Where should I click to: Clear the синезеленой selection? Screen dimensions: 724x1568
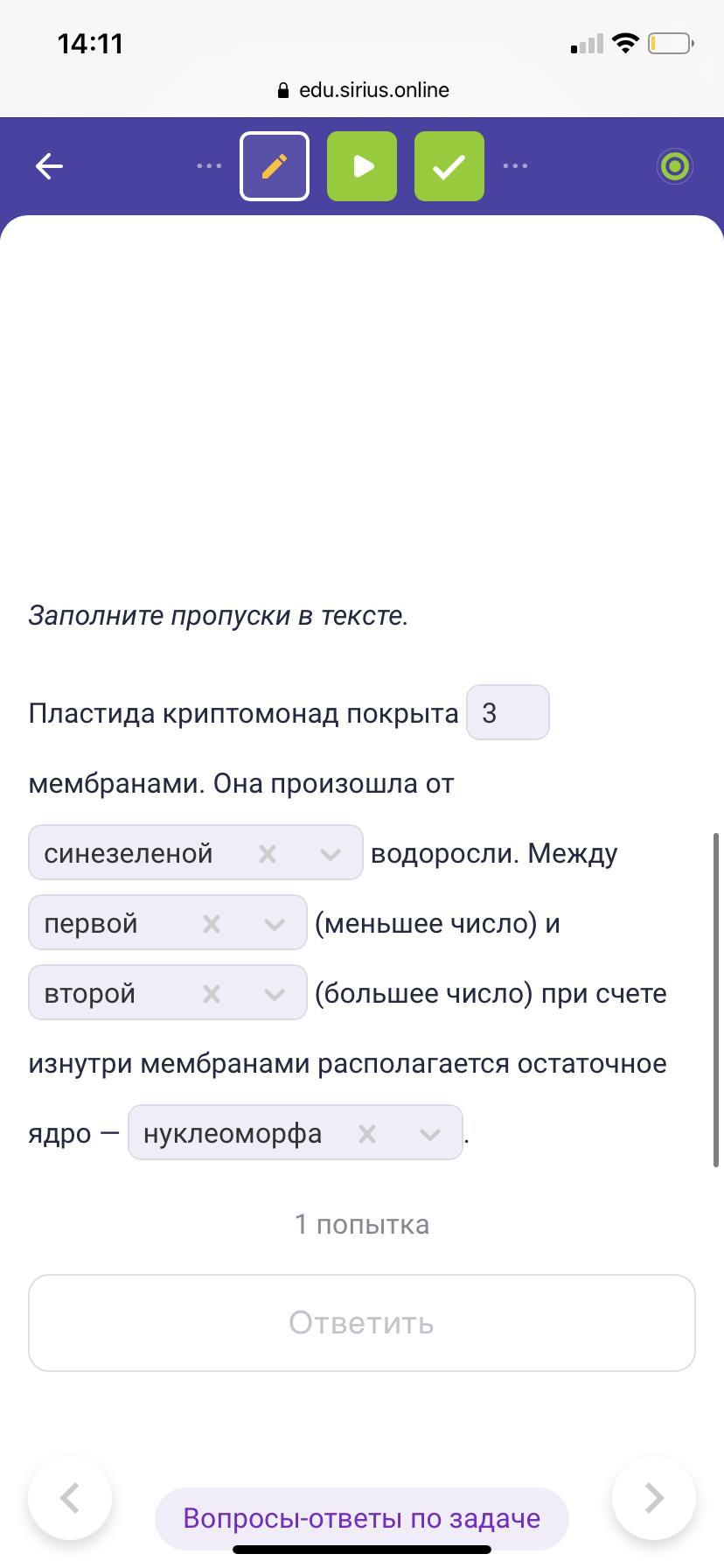268,853
